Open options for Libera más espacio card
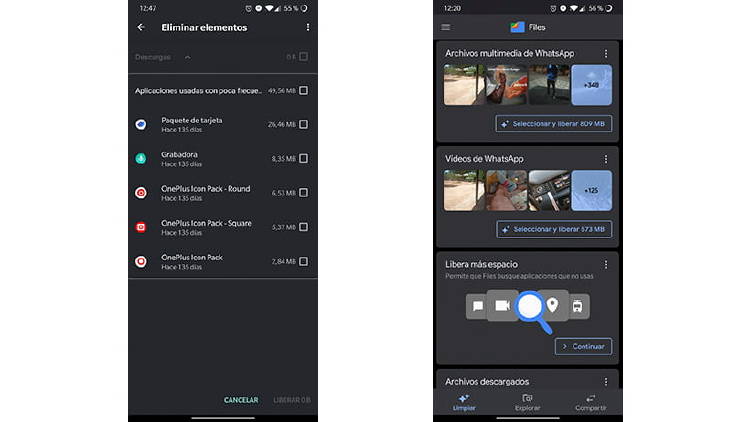The height and width of the screenshot is (422, 750). coord(606,264)
